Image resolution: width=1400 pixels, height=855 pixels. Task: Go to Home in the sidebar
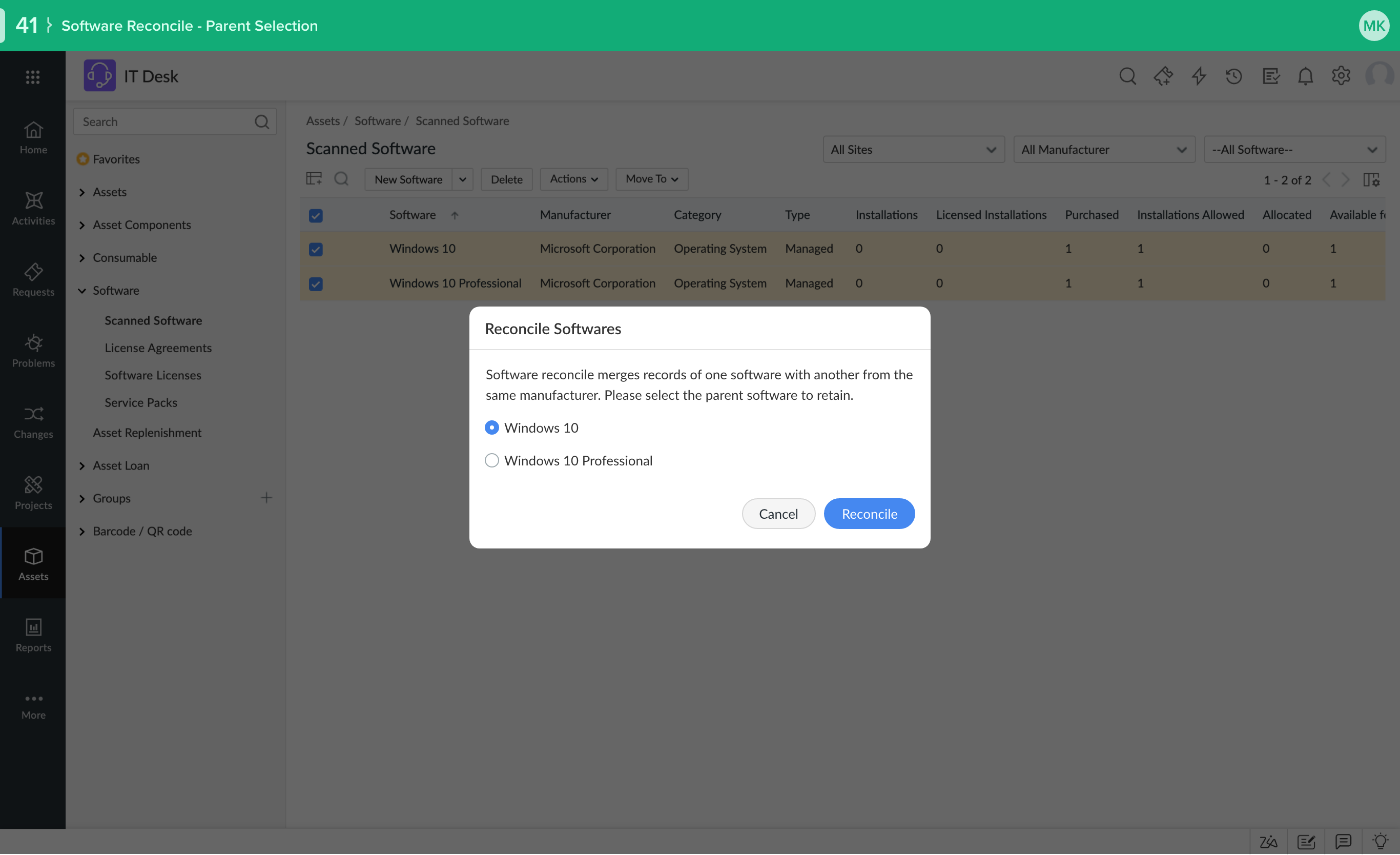point(33,138)
